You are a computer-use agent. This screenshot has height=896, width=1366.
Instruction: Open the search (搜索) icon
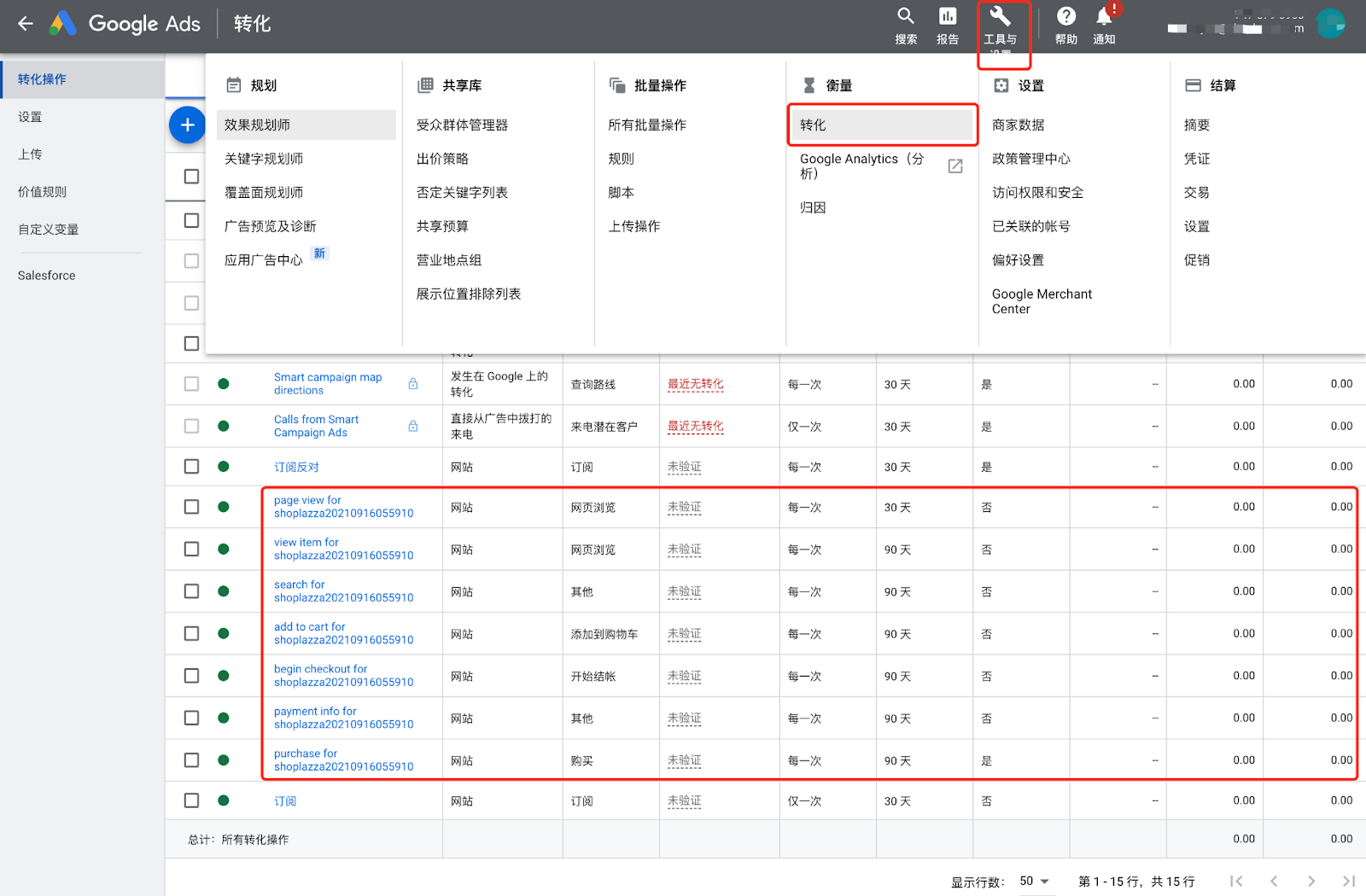[906, 16]
